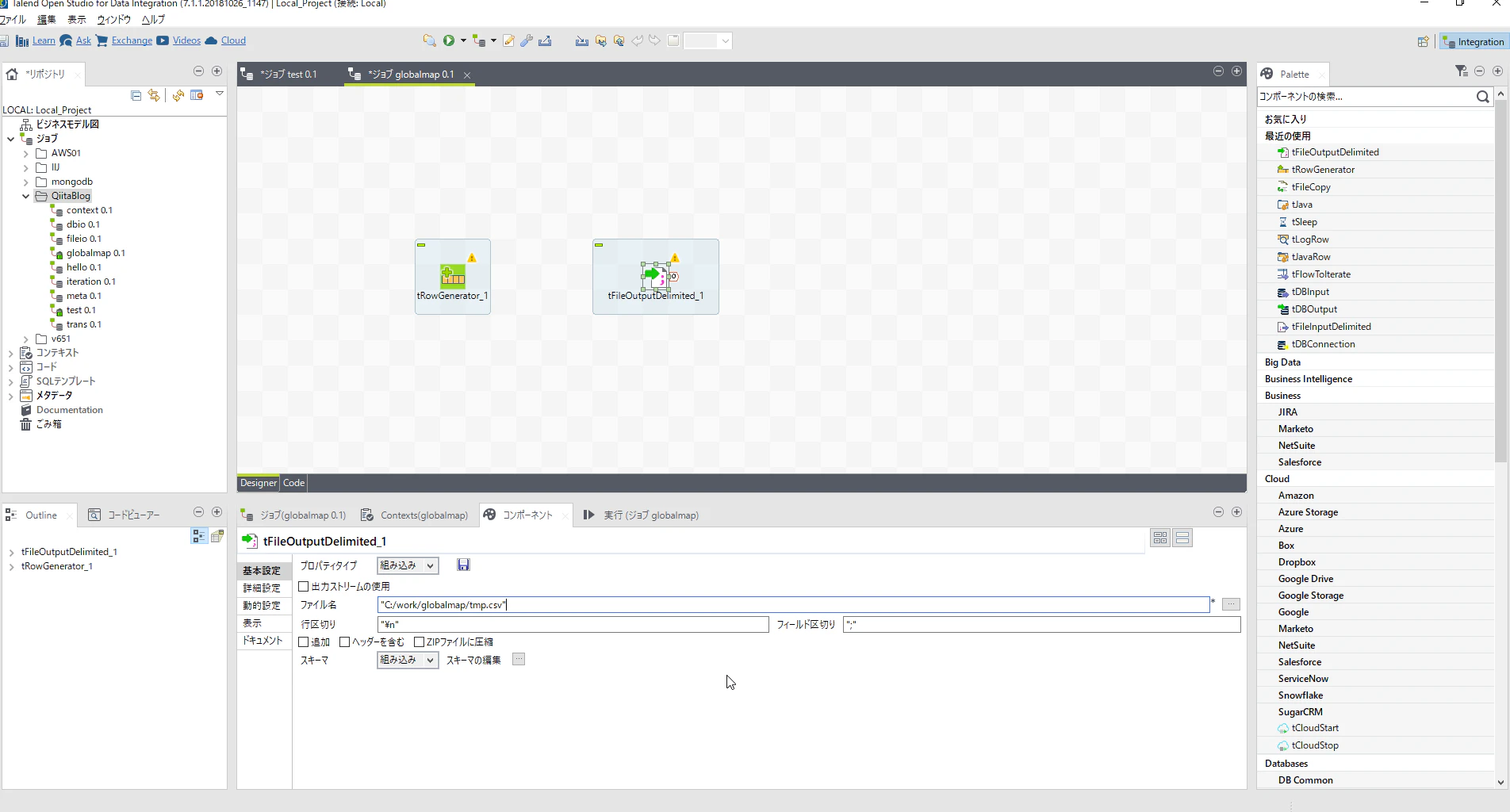Open globalmap 0.1 job in repository

pyautogui.click(x=95, y=253)
